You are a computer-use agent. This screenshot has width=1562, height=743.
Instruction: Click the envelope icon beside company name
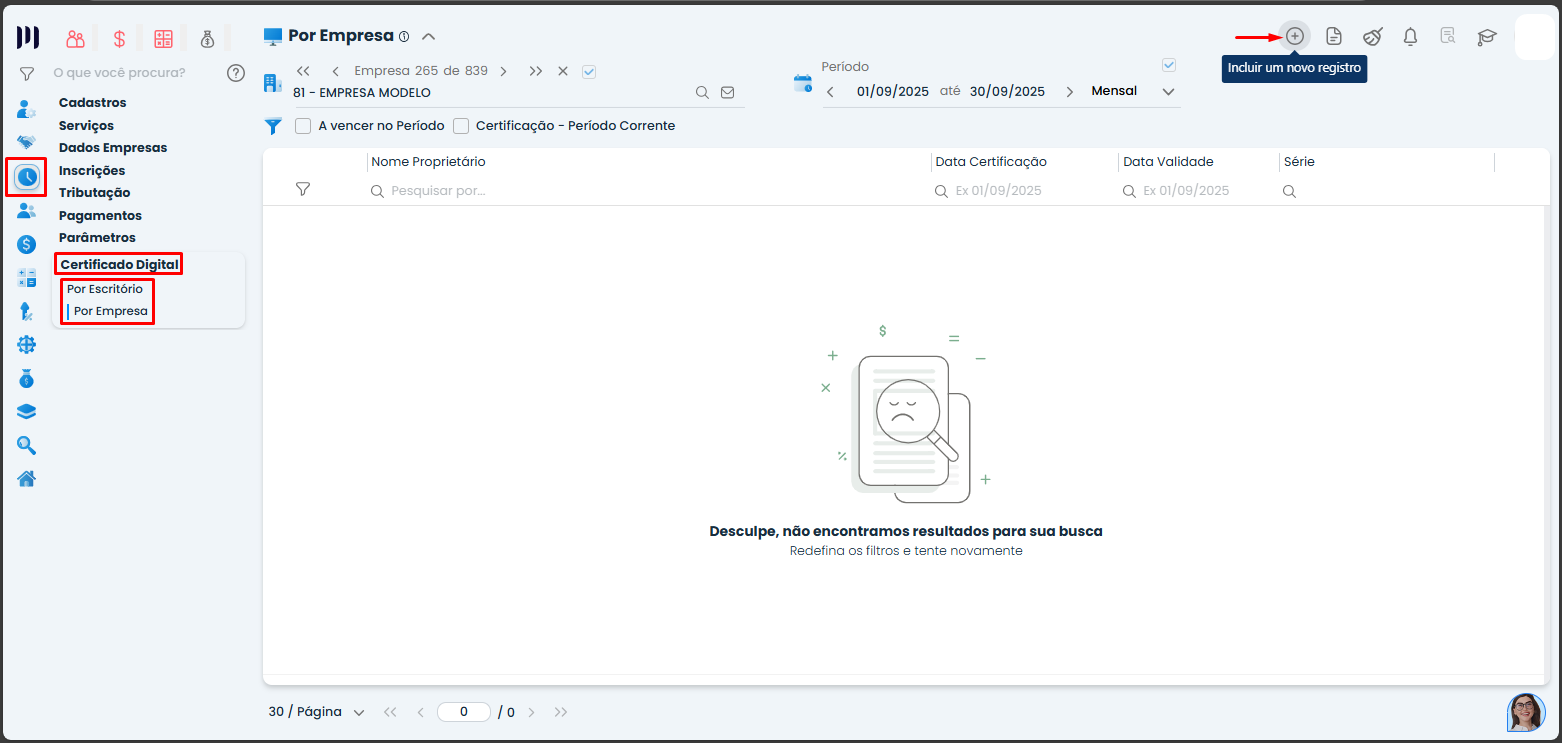tap(727, 92)
